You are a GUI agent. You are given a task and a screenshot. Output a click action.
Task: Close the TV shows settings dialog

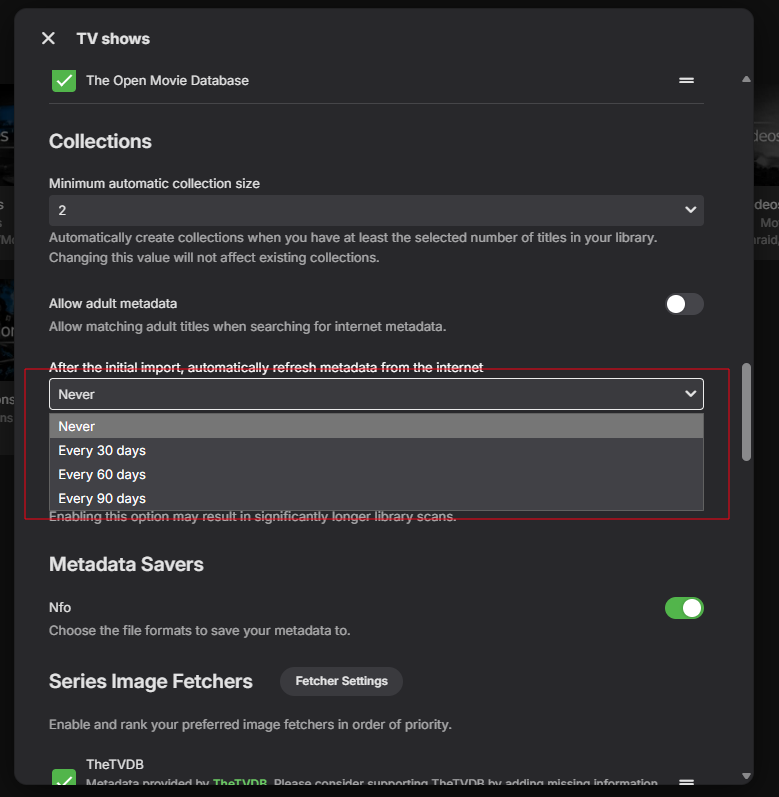pyautogui.click(x=48, y=38)
